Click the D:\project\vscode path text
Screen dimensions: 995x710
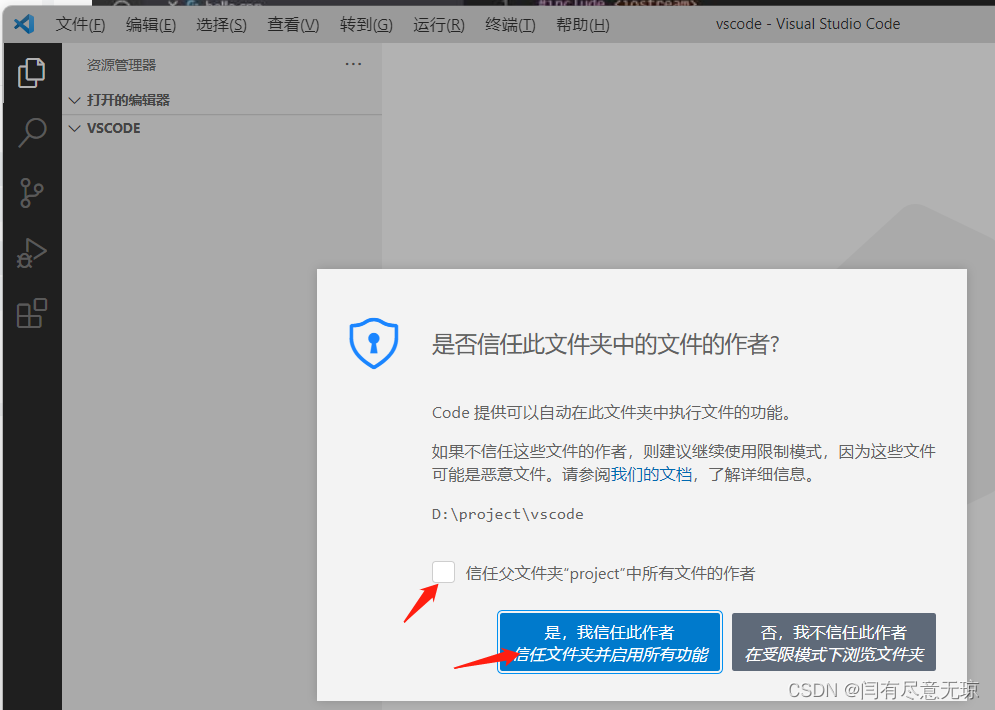point(508,515)
